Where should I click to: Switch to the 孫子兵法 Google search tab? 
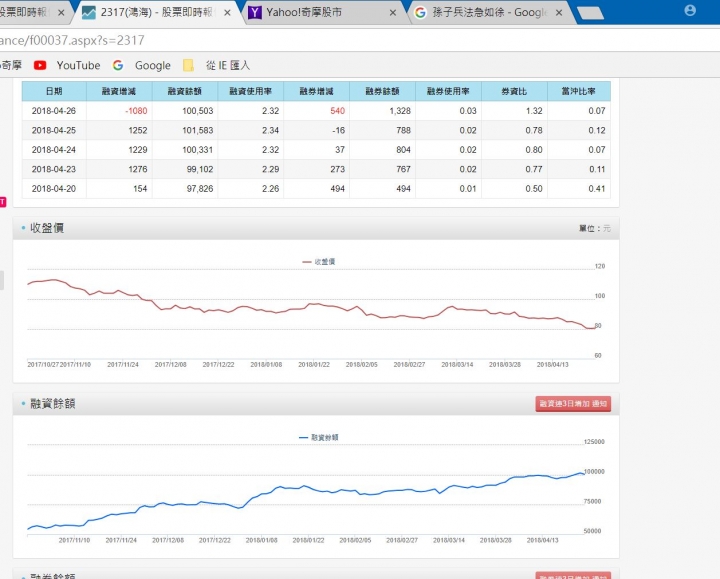pyautogui.click(x=482, y=13)
